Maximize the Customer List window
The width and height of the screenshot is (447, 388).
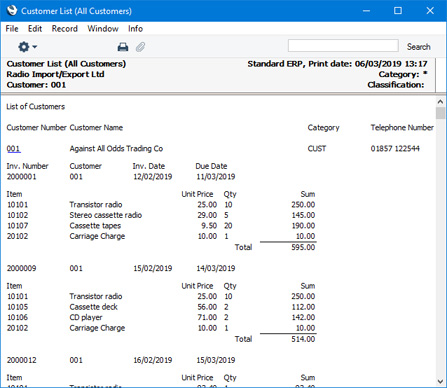pyautogui.click(x=398, y=11)
